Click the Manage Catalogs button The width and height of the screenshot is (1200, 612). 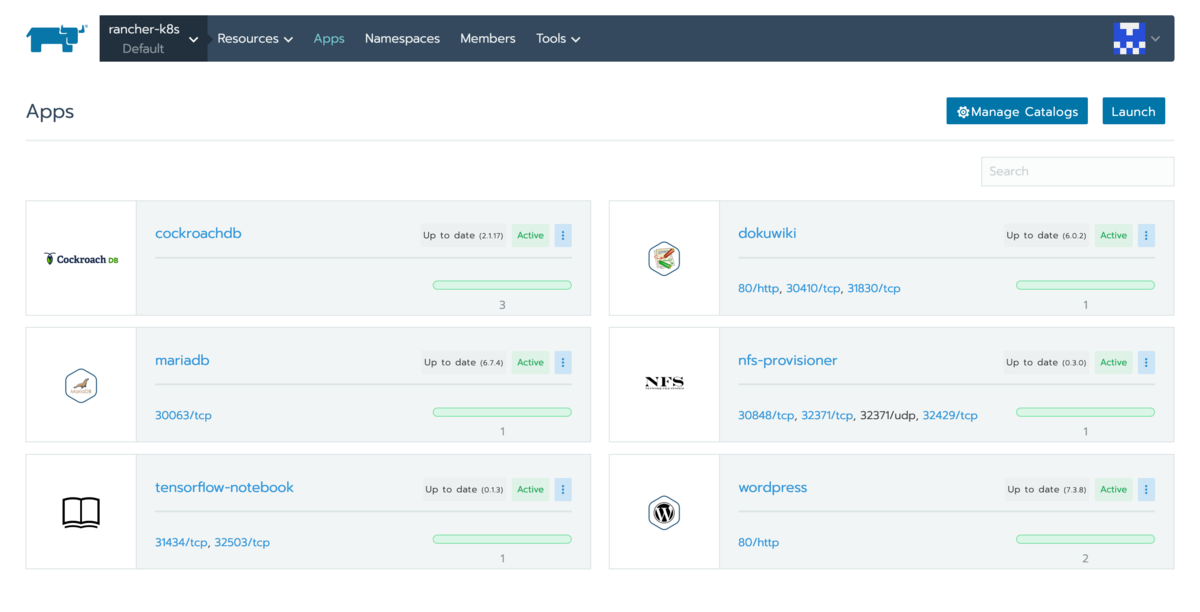[1017, 111]
